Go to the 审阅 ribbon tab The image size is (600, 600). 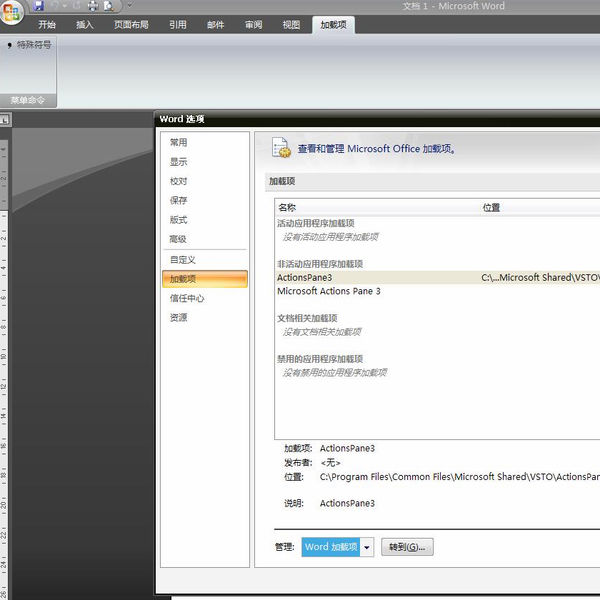(253, 25)
